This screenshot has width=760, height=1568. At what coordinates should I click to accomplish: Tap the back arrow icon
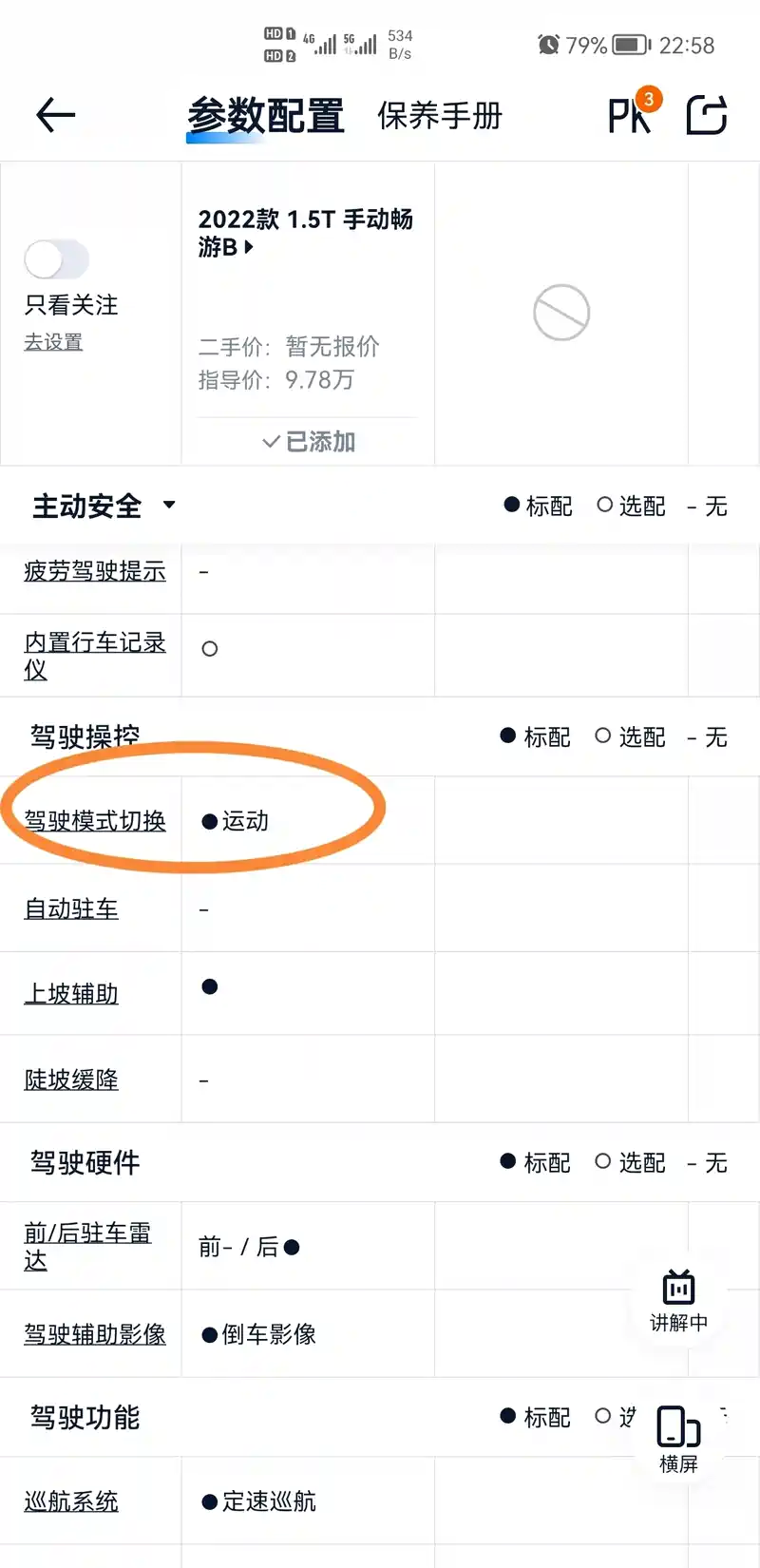(55, 116)
